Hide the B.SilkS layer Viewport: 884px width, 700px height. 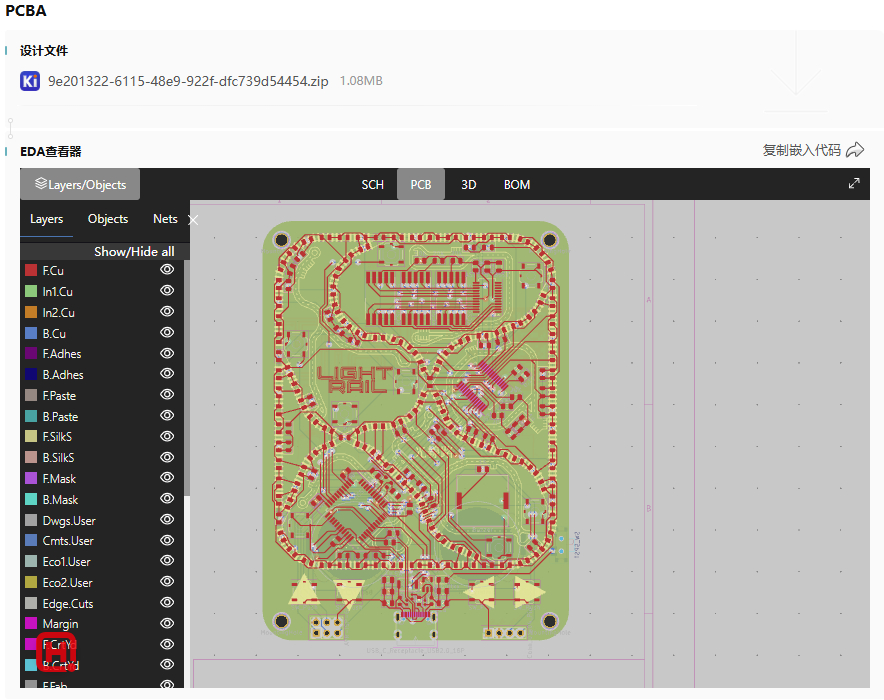(x=167, y=457)
